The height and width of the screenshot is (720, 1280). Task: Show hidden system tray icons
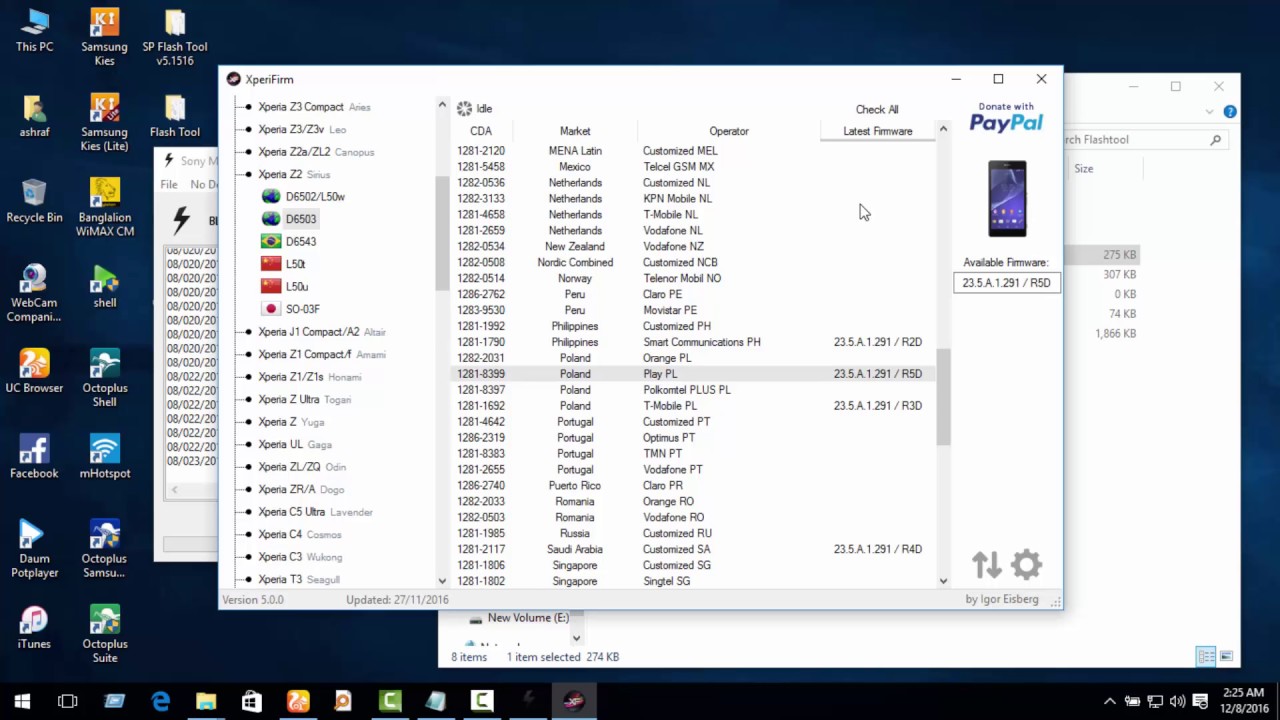click(x=1109, y=701)
